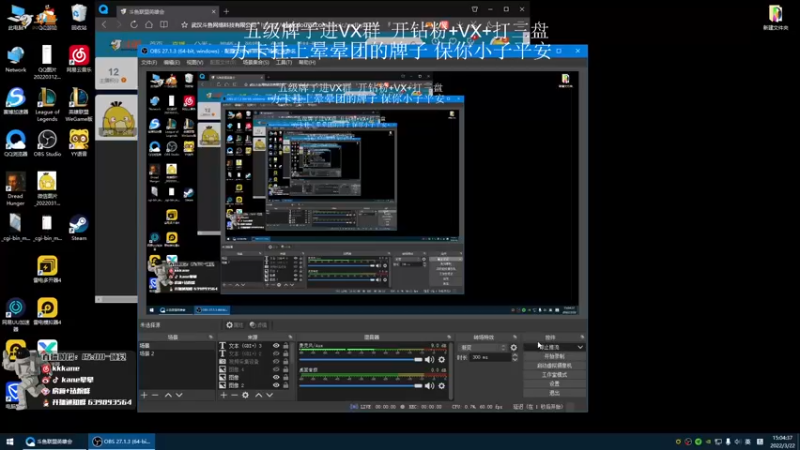Toggle visibility of 视频采集设备 source
Screen dimensions: 800x450
coord(276,361)
